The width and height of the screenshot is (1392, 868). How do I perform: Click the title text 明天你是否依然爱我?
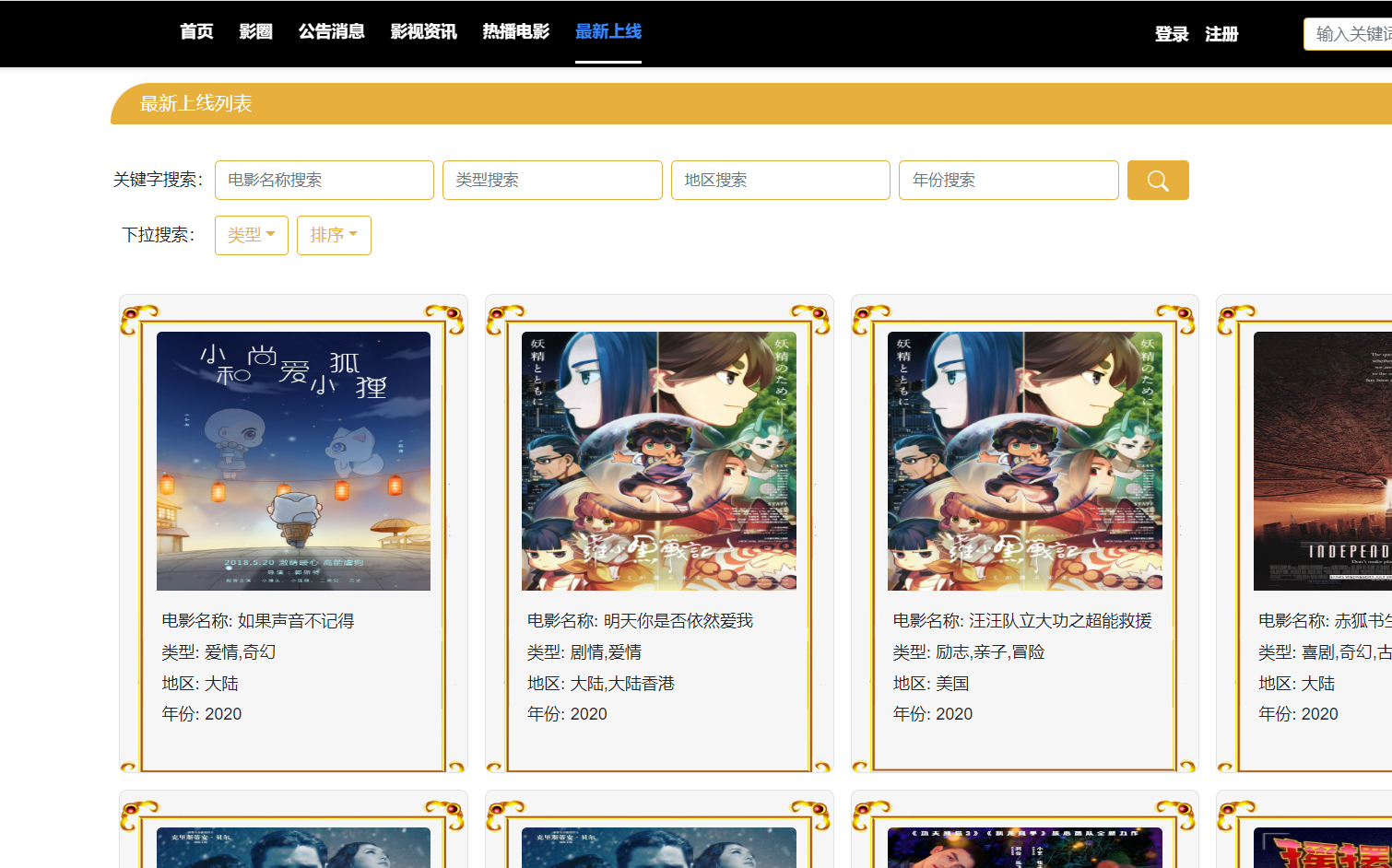[x=678, y=621]
